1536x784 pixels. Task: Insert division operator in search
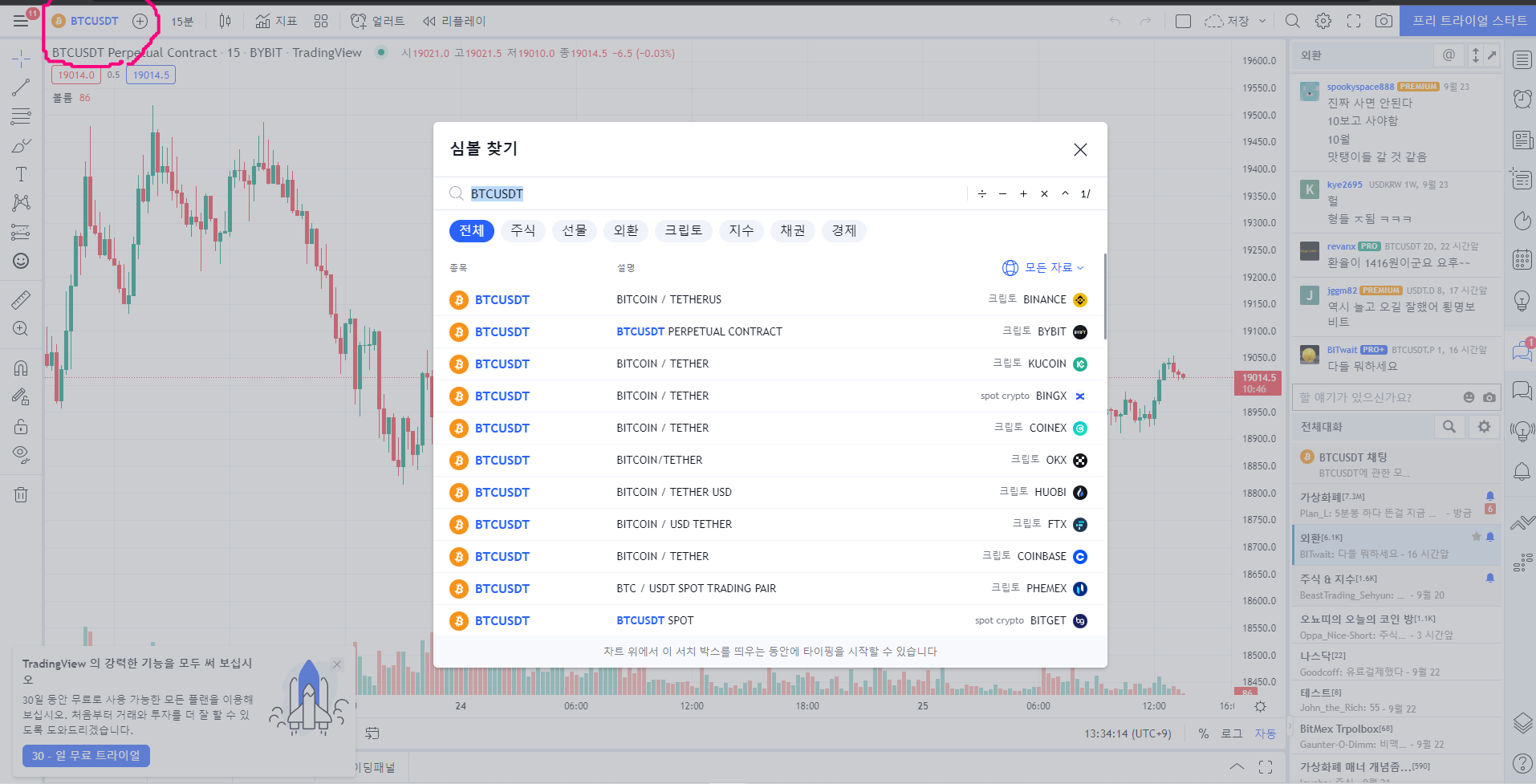pos(982,193)
